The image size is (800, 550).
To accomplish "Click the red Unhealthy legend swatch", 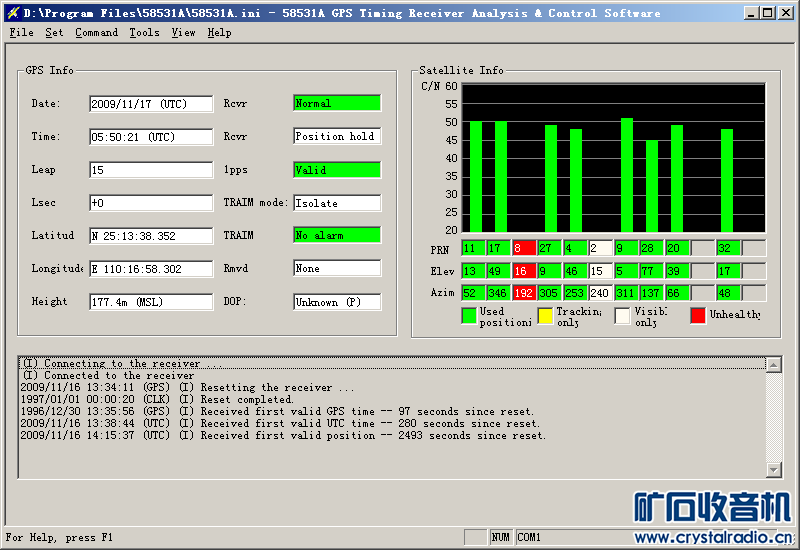I will (698, 316).
